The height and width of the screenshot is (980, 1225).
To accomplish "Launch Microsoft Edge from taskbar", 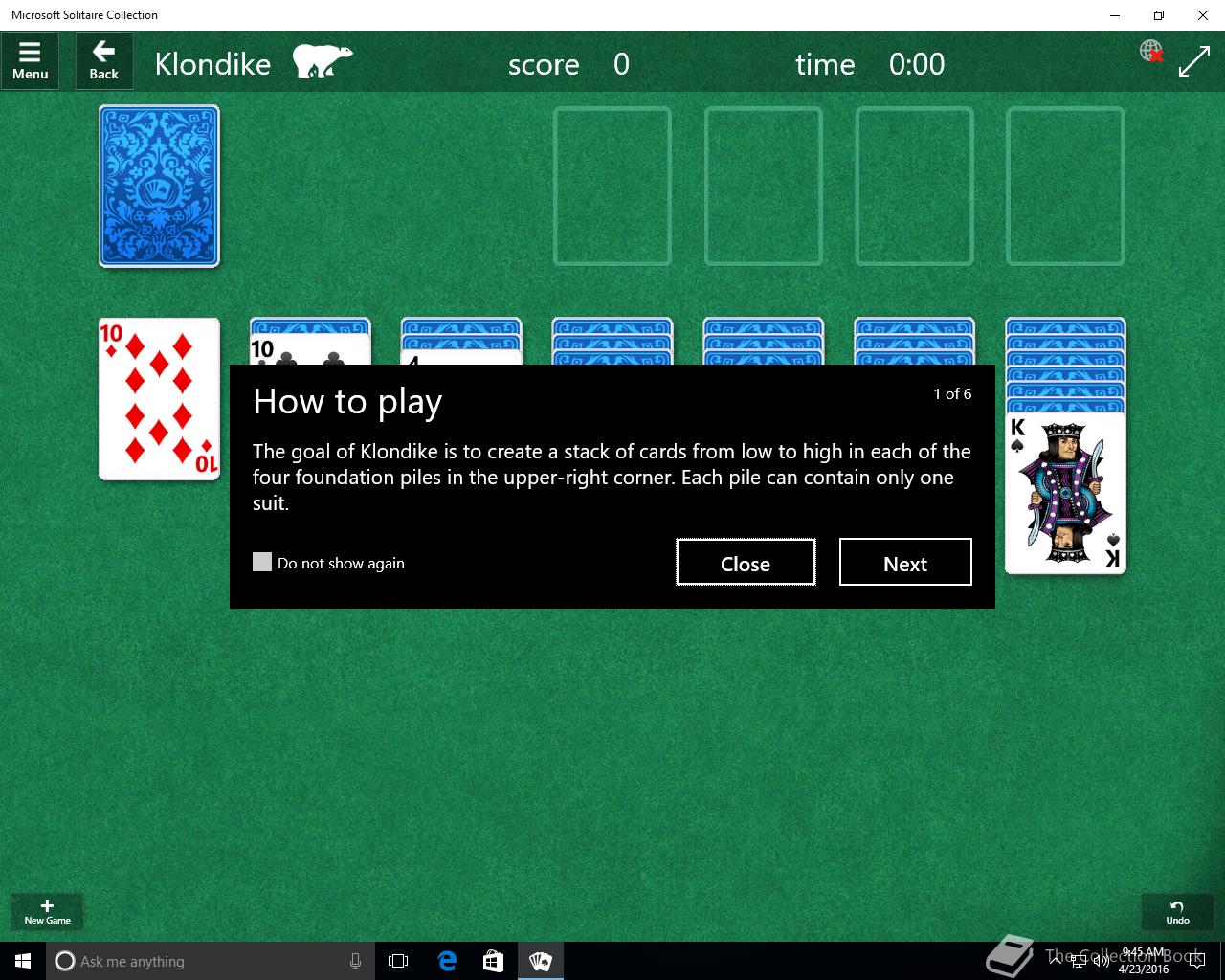I will click(447, 961).
